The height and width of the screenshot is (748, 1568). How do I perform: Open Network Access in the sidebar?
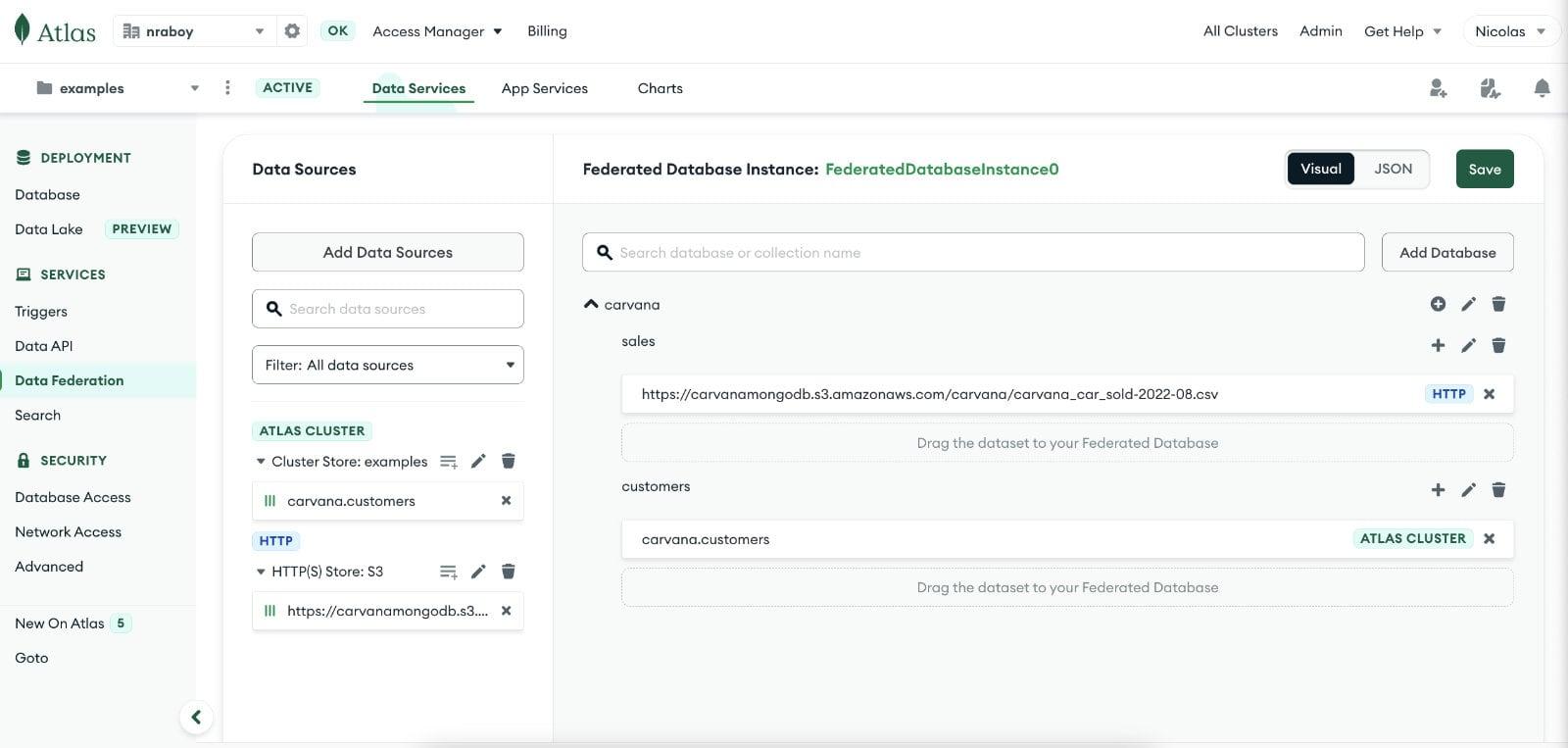69,532
